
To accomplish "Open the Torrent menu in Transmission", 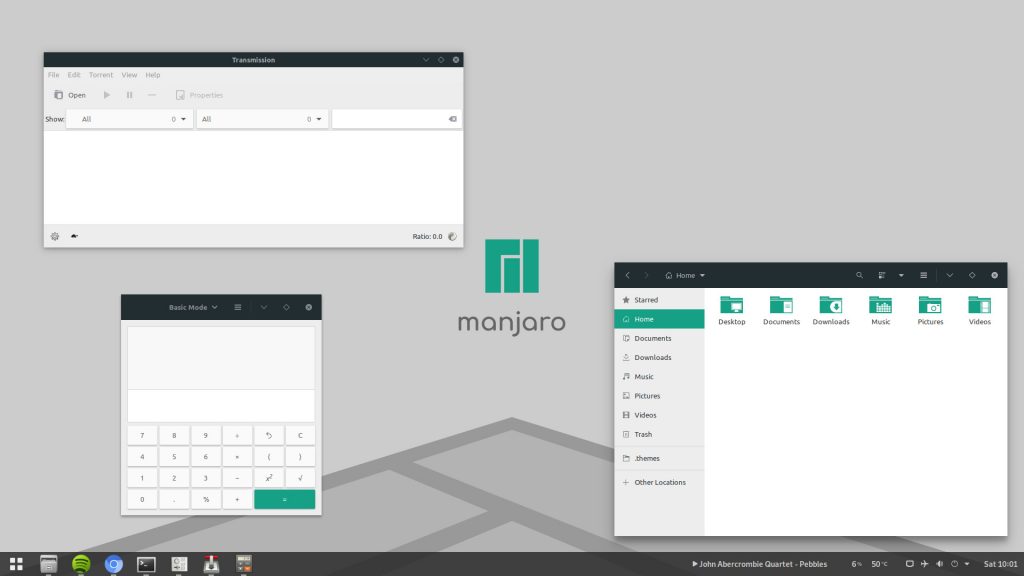I will [x=101, y=75].
